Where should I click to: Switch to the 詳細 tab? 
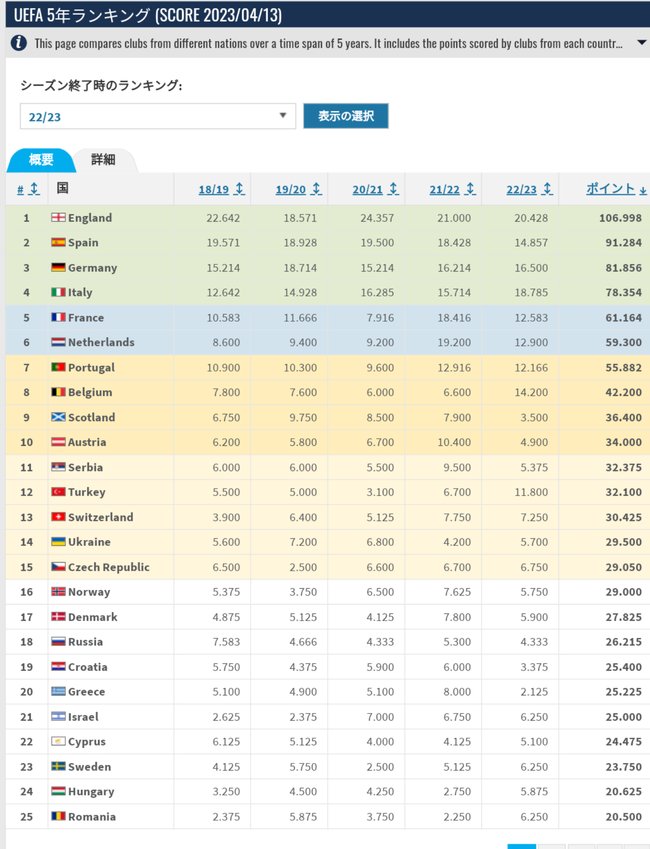[x=103, y=160]
